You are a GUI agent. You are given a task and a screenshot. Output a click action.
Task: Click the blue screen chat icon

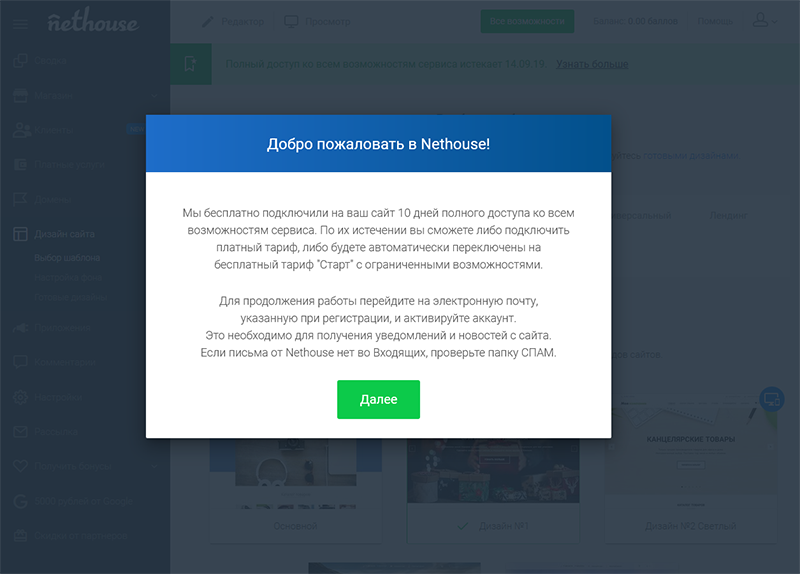pos(771,399)
